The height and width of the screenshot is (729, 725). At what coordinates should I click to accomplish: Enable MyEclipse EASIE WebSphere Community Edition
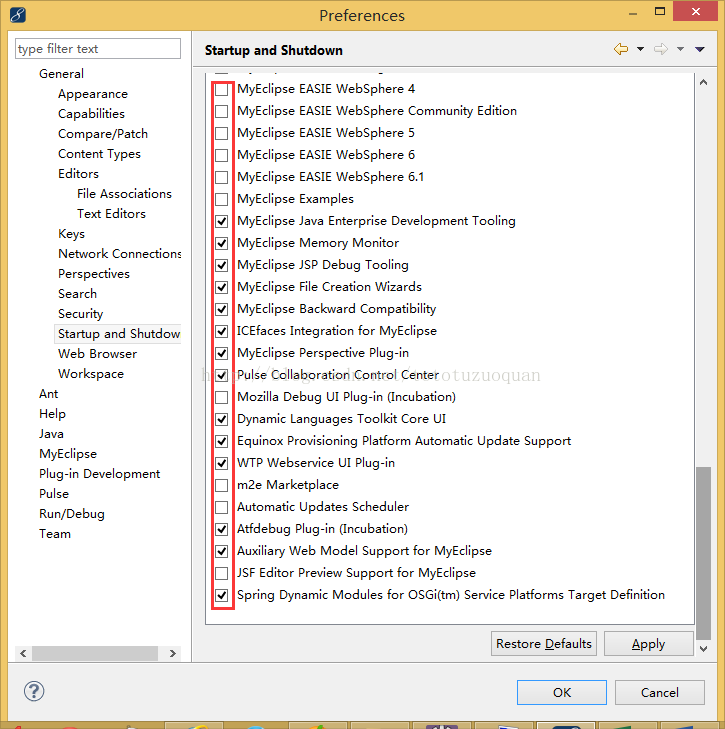(222, 111)
